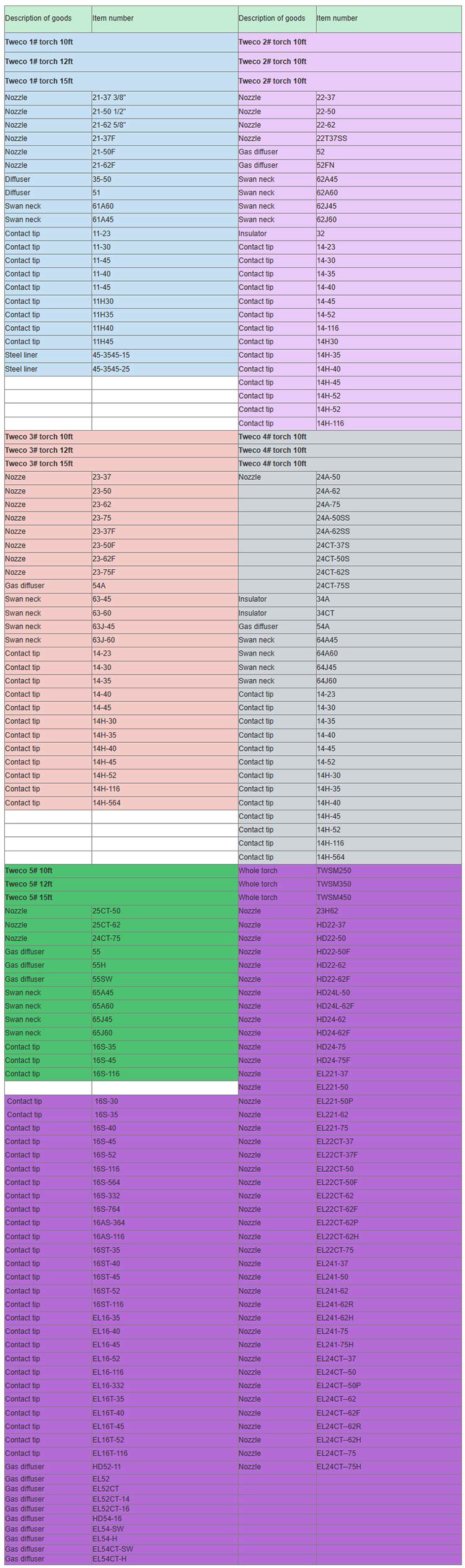Click Swan neck item 63J-60

(104, 640)
